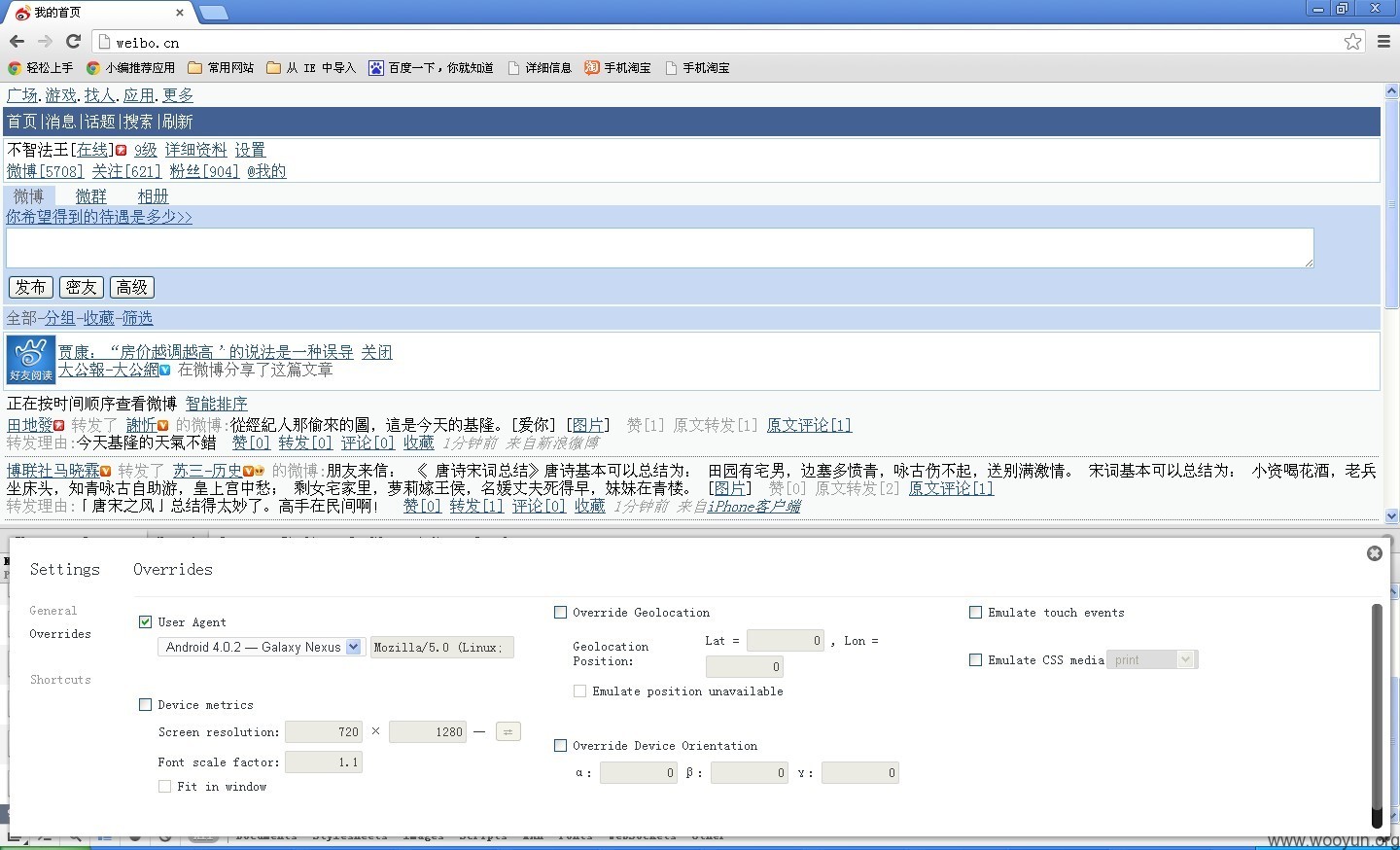Open the Chrome menu icon
This screenshot has width=1400, height=850.
tap(1383, 42)
